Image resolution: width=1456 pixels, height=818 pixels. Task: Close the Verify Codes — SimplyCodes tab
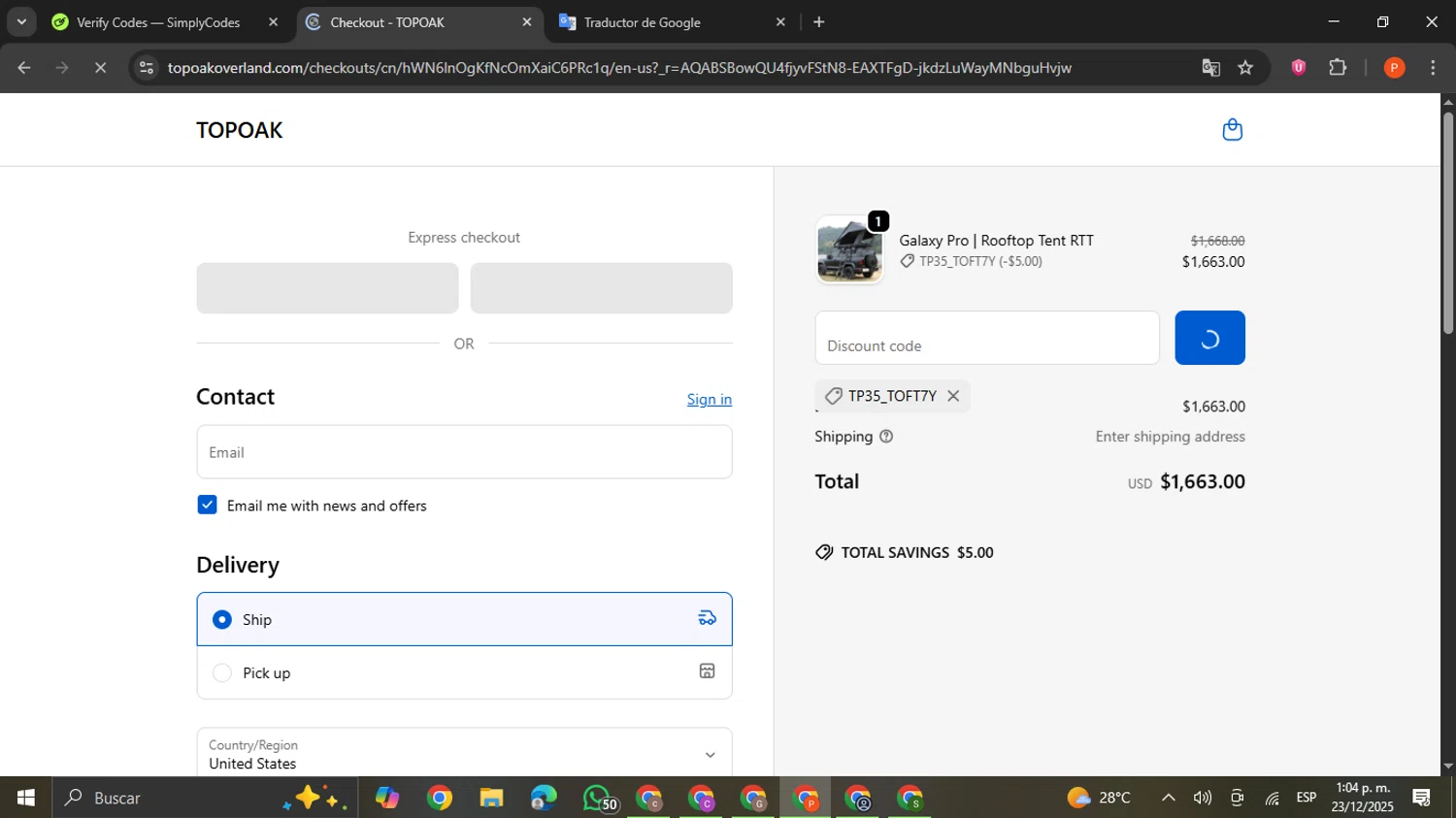pos(274,22)
